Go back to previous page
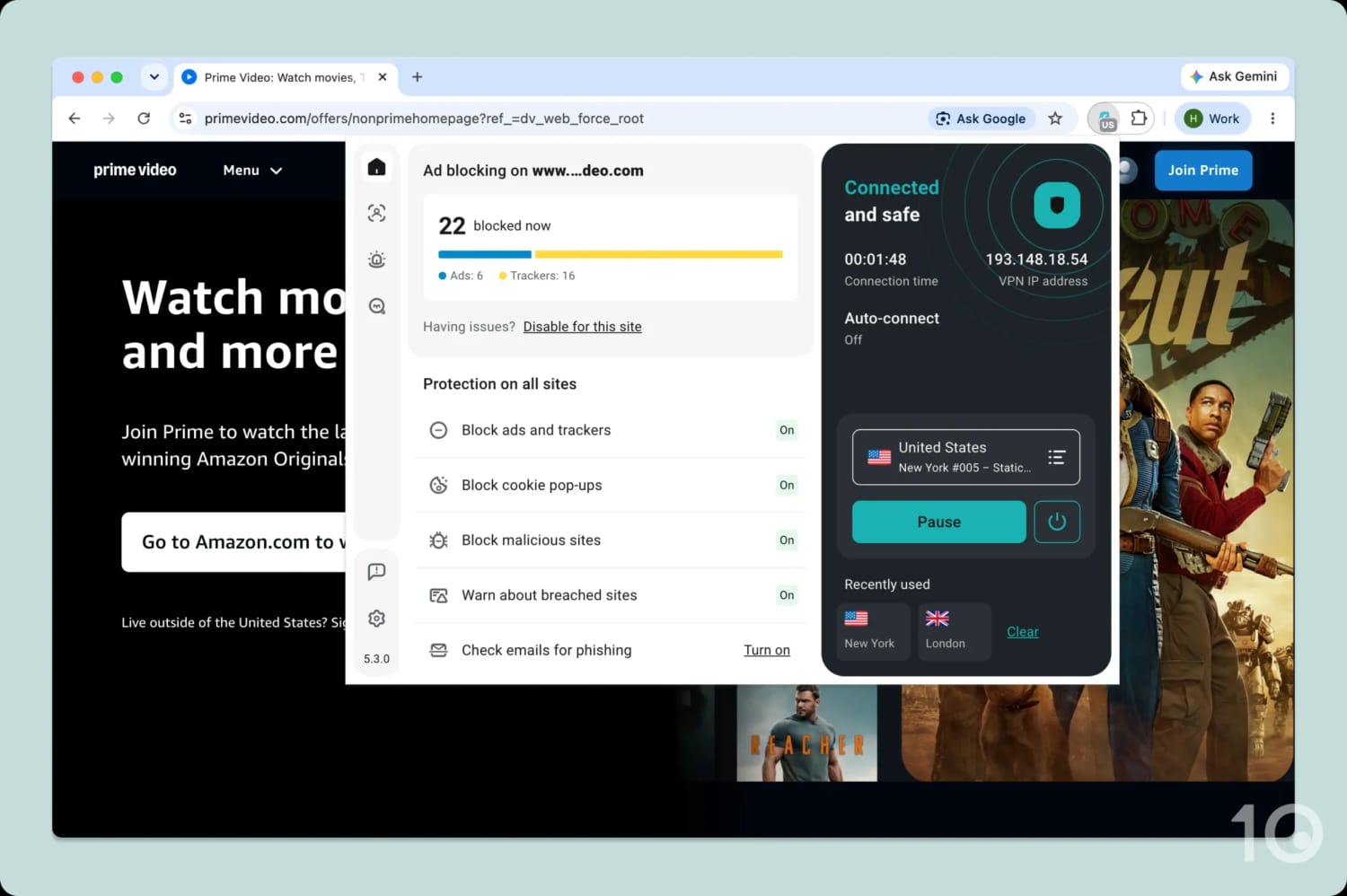This screenshot has height=896, width=1347. point(75,119)
